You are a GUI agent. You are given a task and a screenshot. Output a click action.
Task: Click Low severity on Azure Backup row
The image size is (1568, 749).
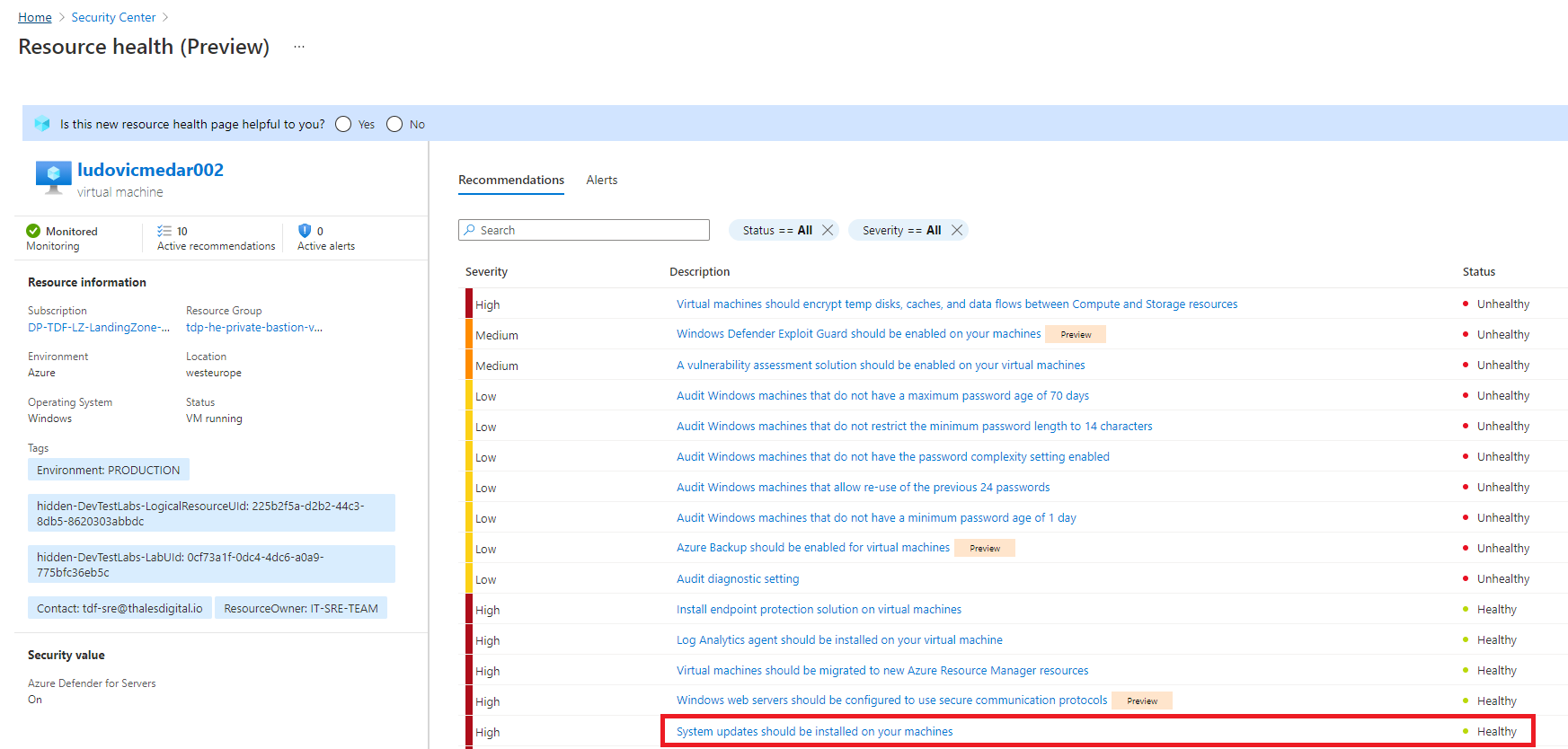click(x=485, y=549)
